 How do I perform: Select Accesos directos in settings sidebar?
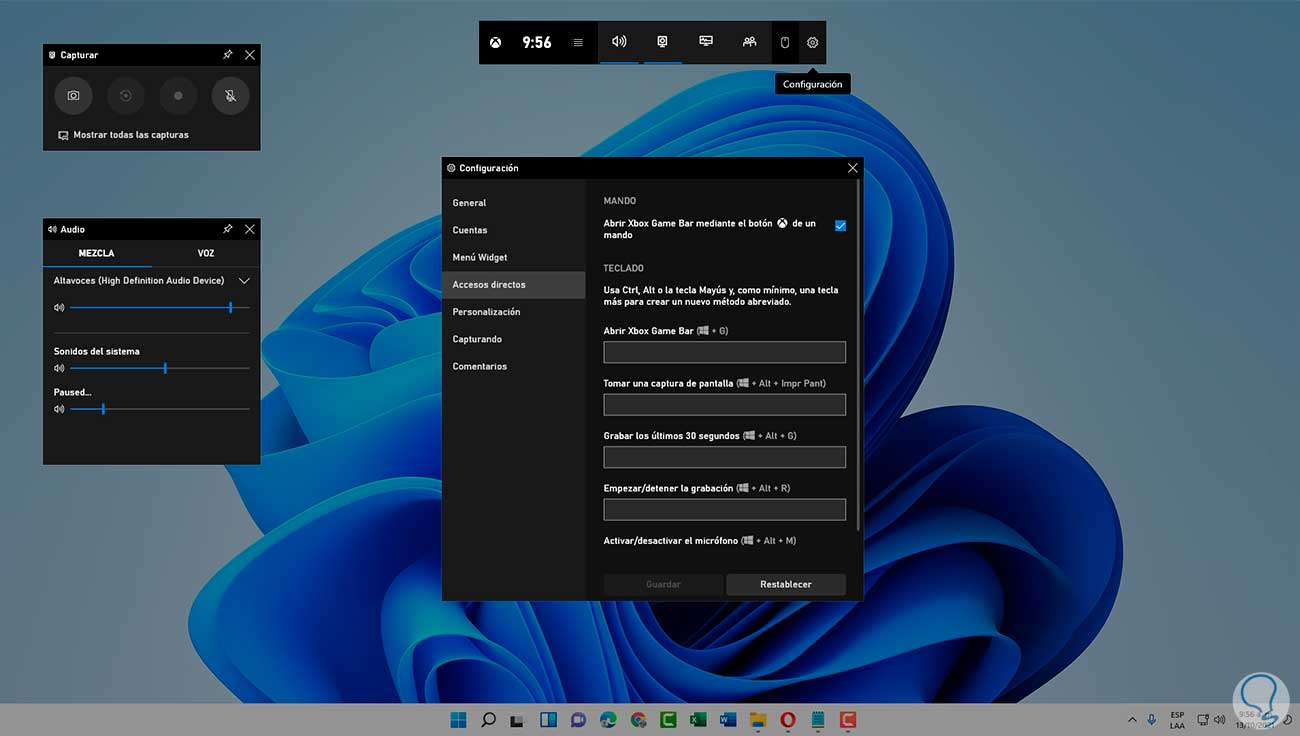514,285
